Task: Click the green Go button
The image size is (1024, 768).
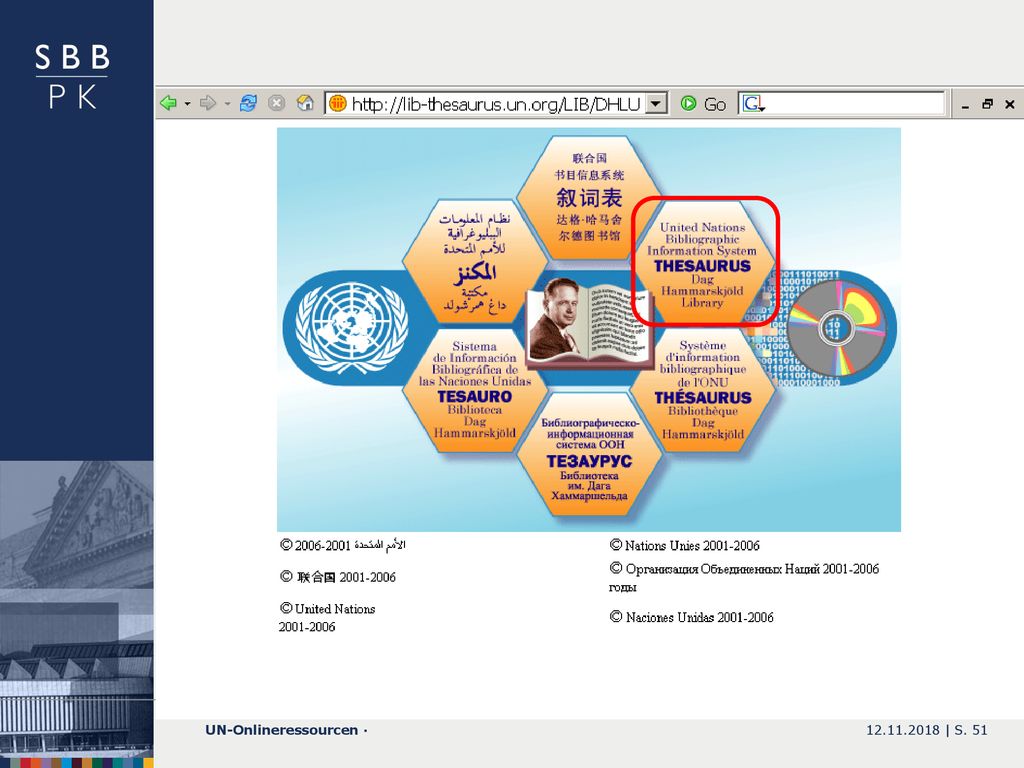Action: click(703, 104)
